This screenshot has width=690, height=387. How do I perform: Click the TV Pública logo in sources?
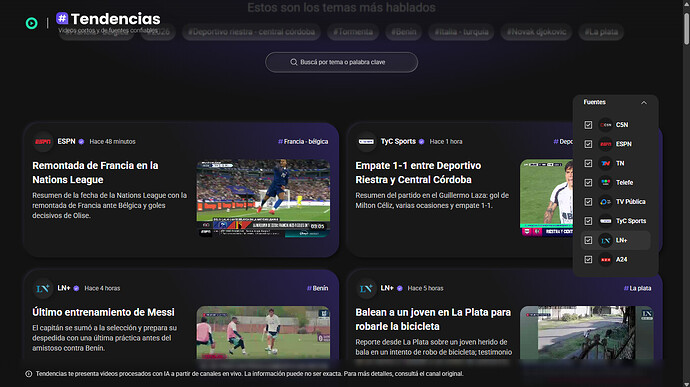click(606, 202)
